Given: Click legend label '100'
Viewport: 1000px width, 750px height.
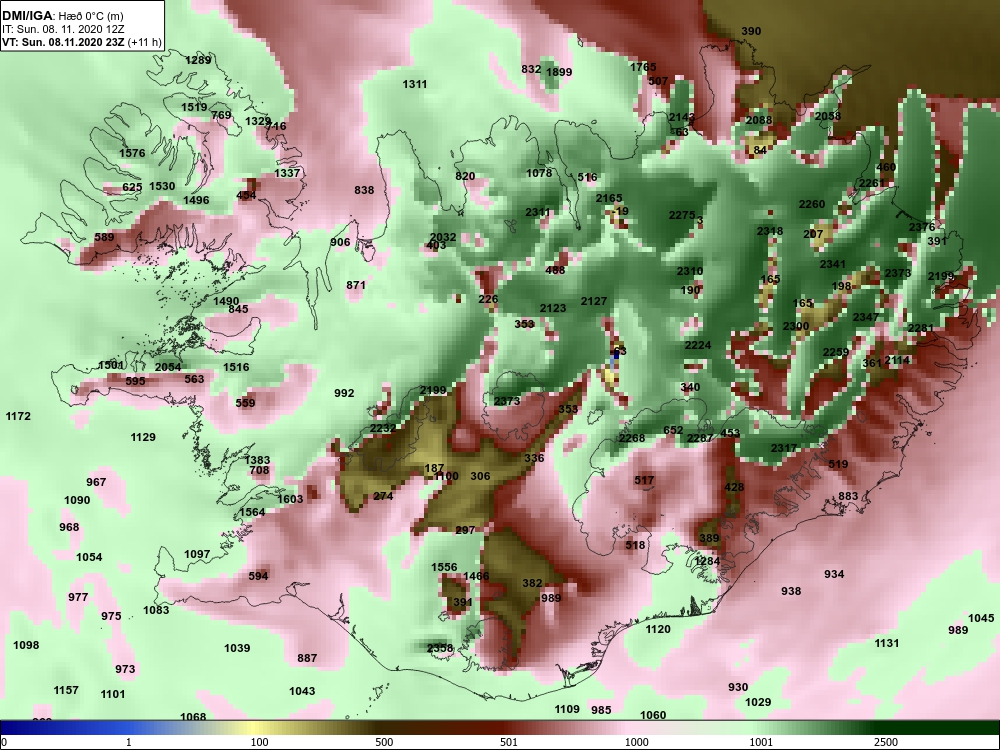Looking at the screenshot, I should pyautogui.click(x=259, y=742).
